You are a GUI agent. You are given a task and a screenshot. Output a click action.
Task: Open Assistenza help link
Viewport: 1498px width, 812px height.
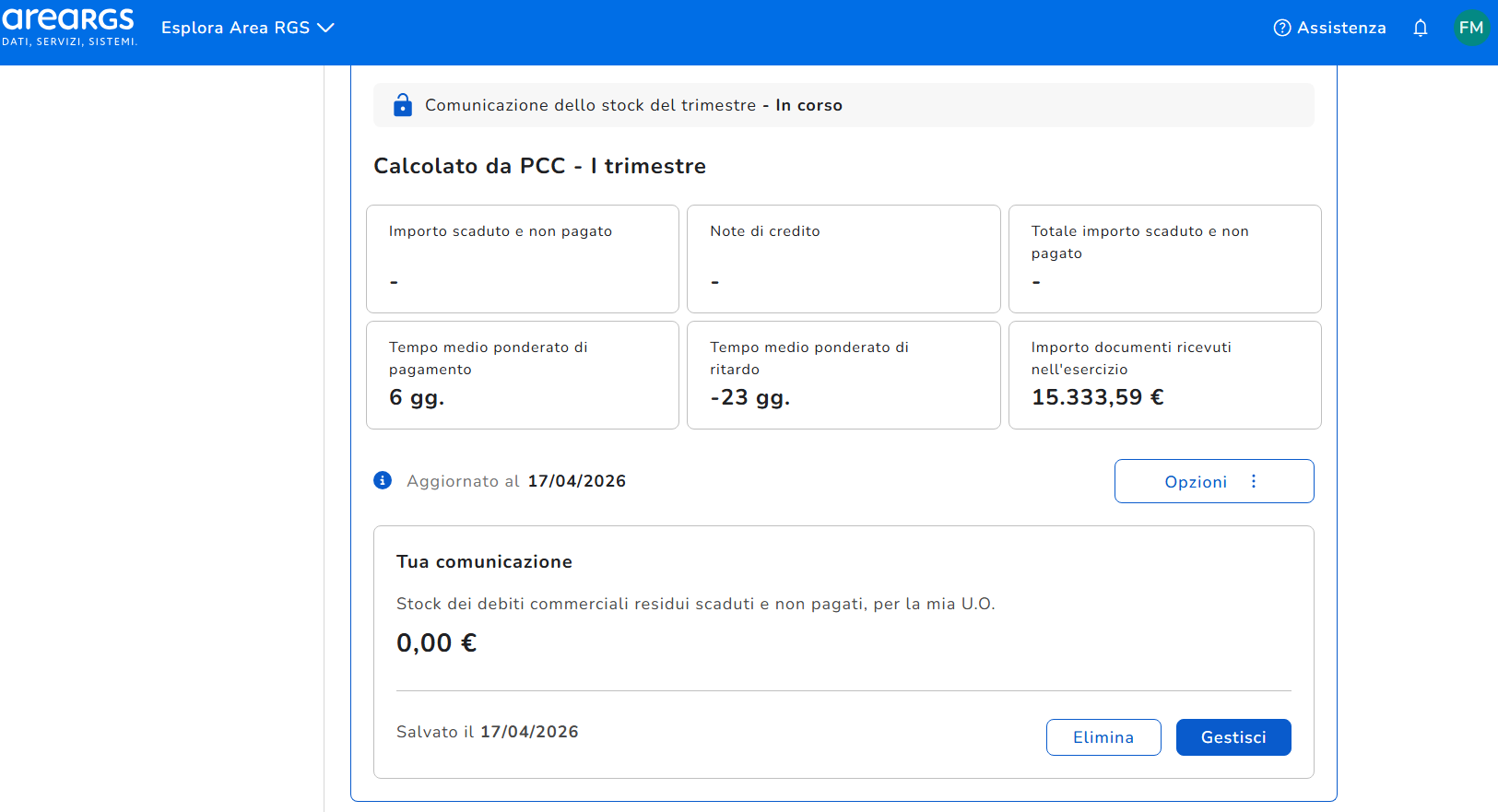point(1329,28)
